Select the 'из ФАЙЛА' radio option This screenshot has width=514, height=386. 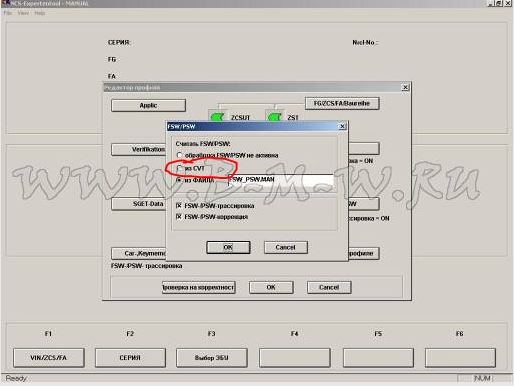[x=179, y=180]
